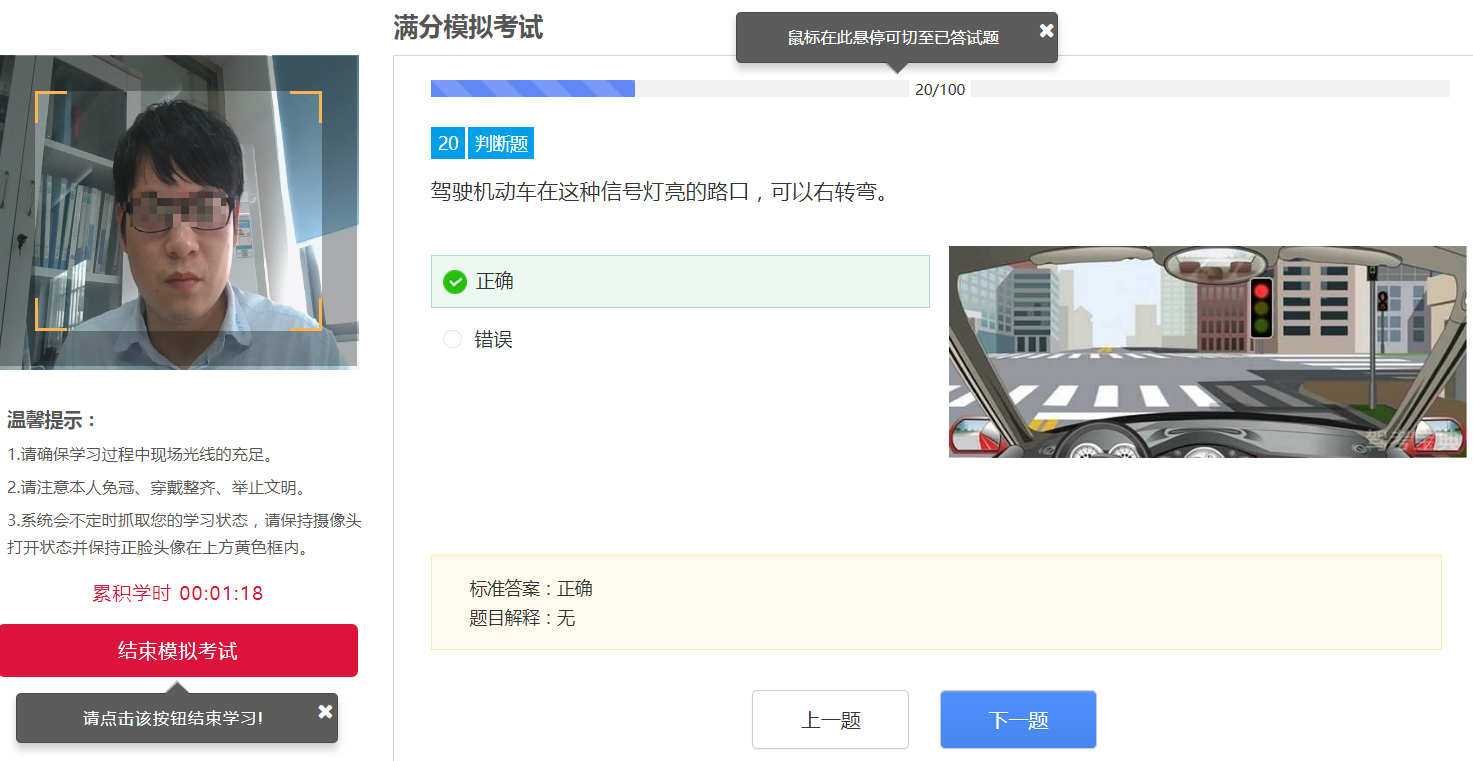The height and width of the screenshot is (761, 1473).
Task: Click the green checkmark beside 正确
Action: (455, 282)
